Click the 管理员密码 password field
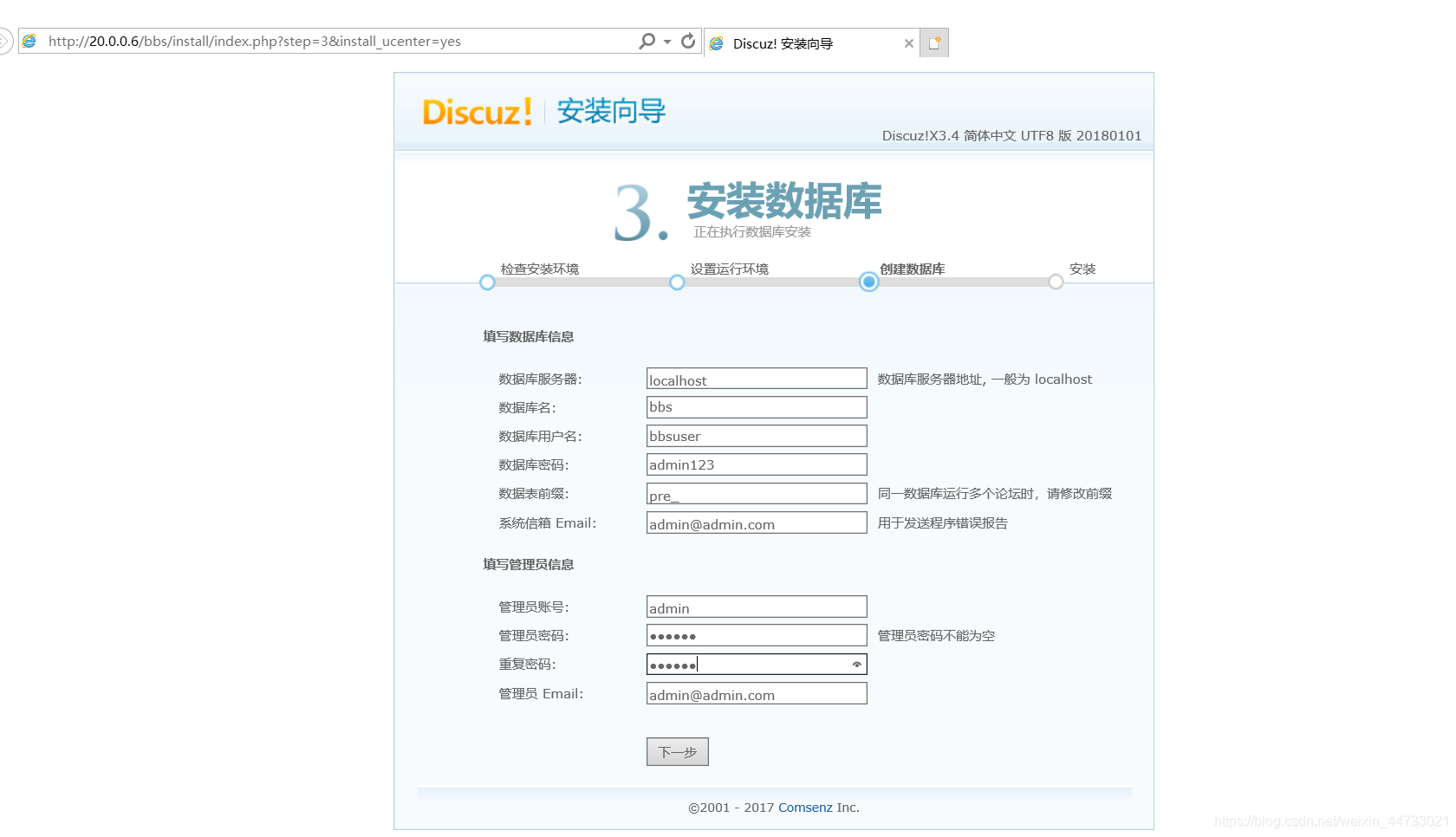 (x=757, y=635)
